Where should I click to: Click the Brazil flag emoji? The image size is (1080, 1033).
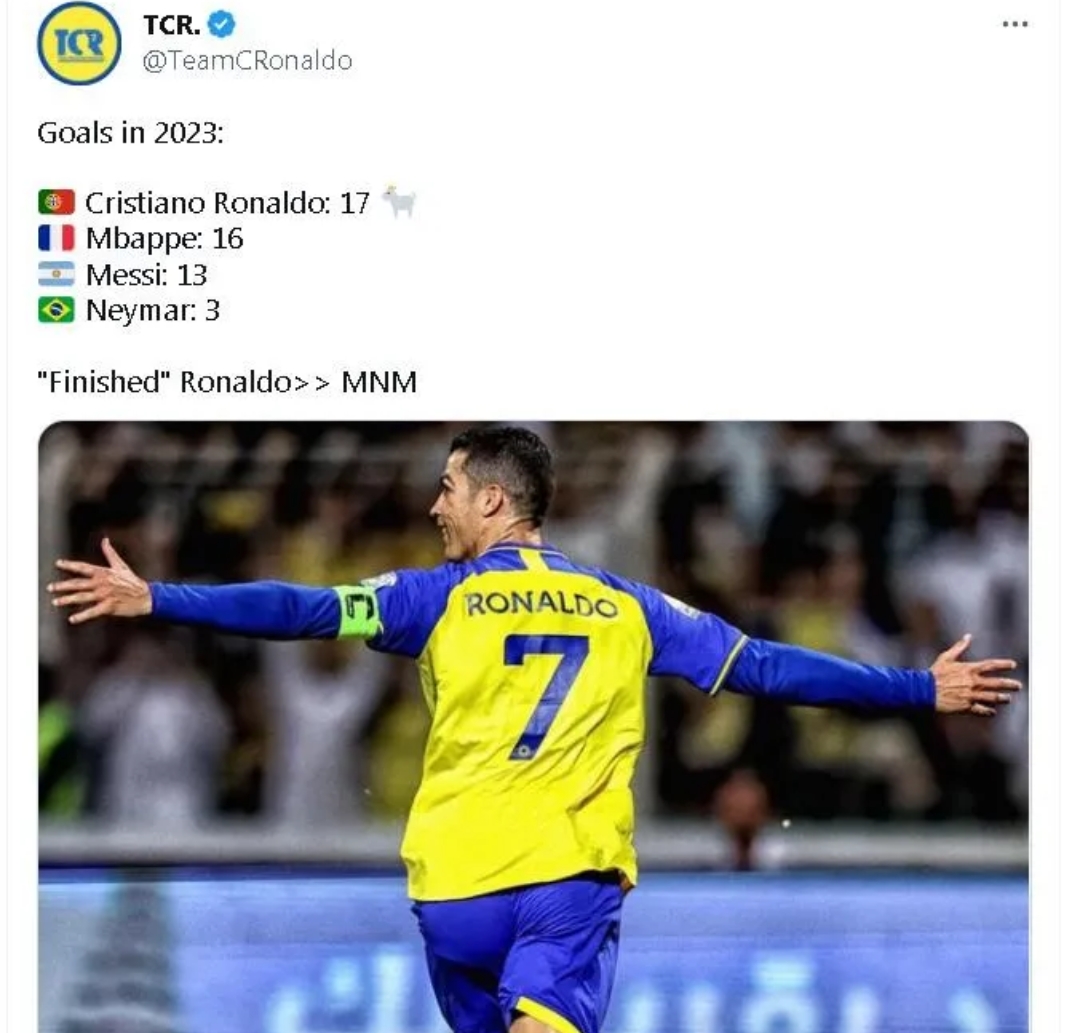click(56, 310)
